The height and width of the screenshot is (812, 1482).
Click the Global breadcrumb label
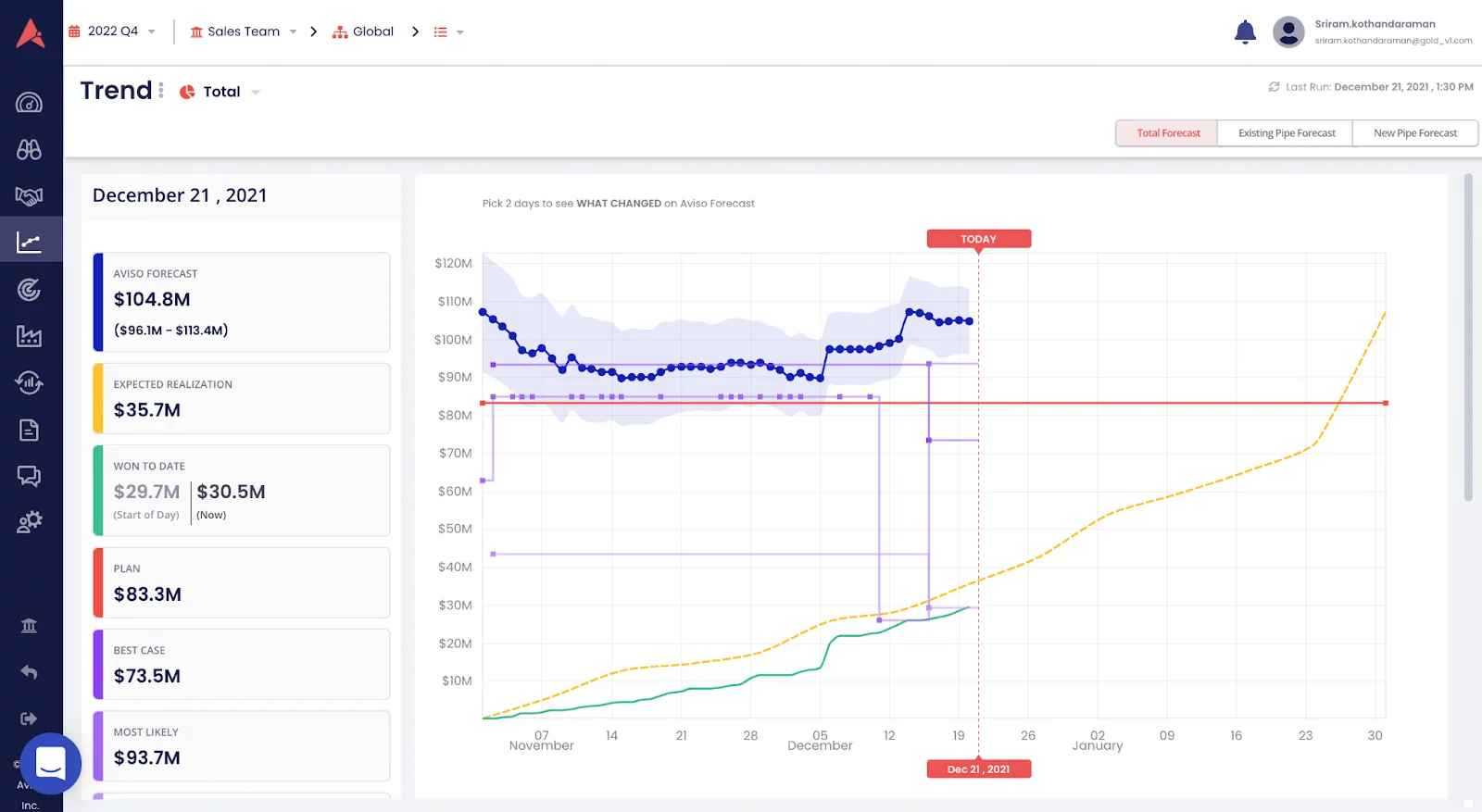[373, 31]
